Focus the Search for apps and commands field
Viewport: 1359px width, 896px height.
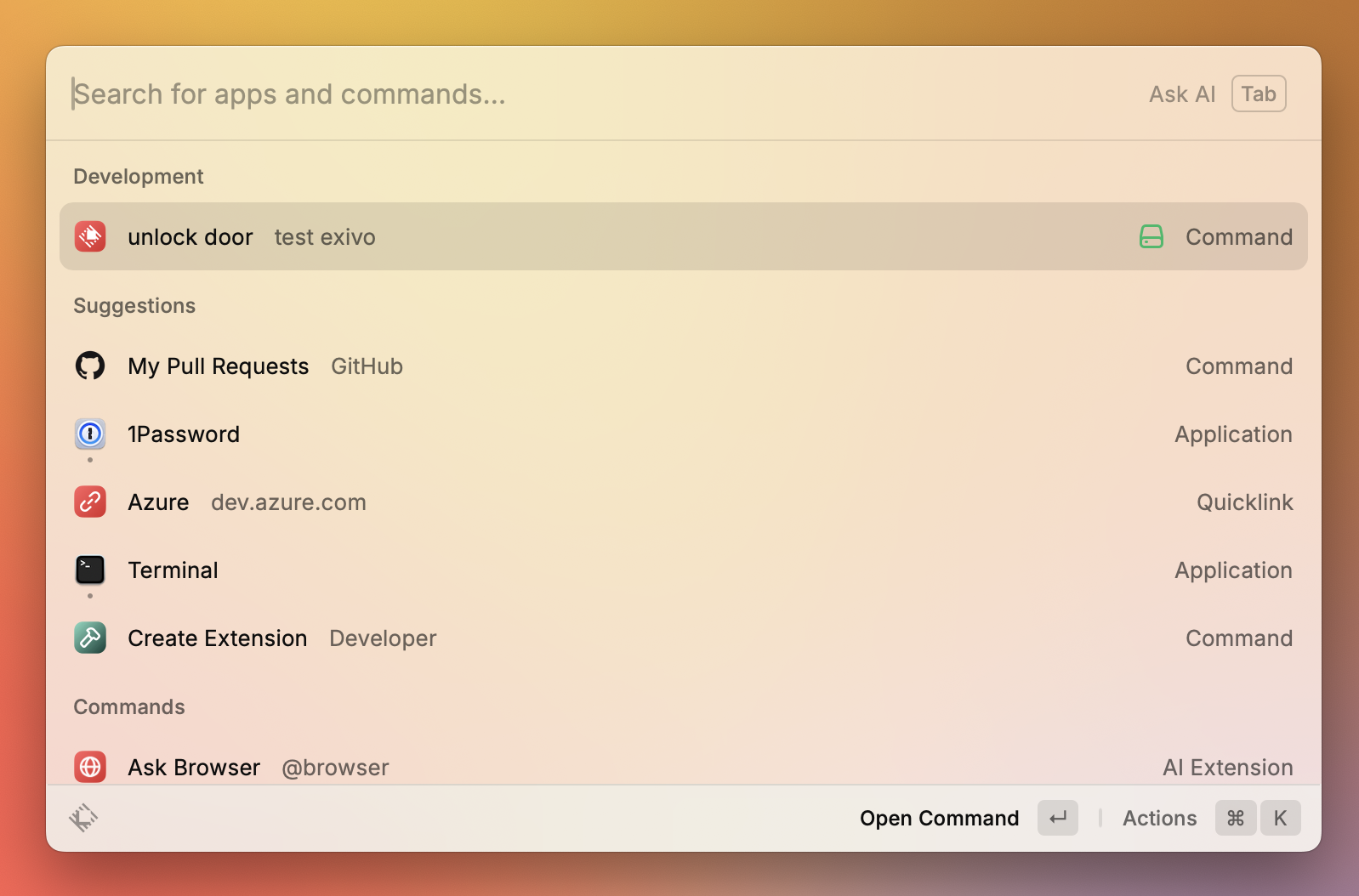(595, 94)
